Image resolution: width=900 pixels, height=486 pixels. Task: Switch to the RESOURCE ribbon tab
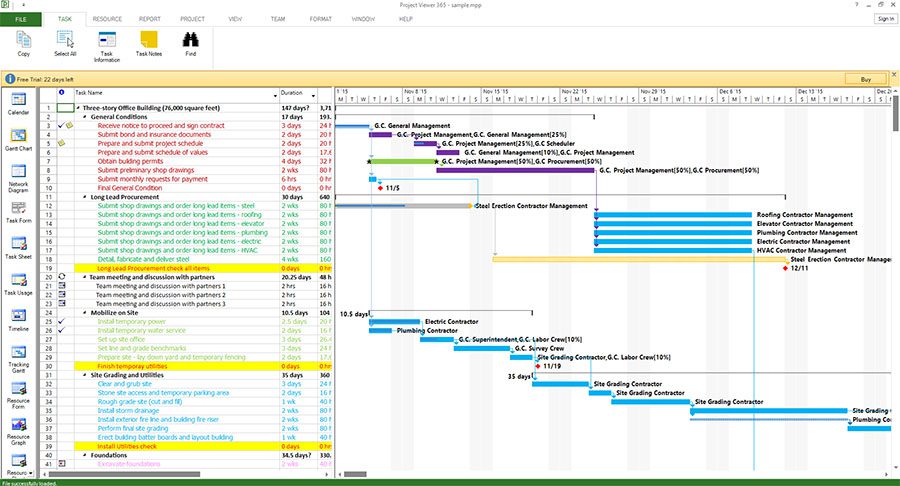pos(107,19)
